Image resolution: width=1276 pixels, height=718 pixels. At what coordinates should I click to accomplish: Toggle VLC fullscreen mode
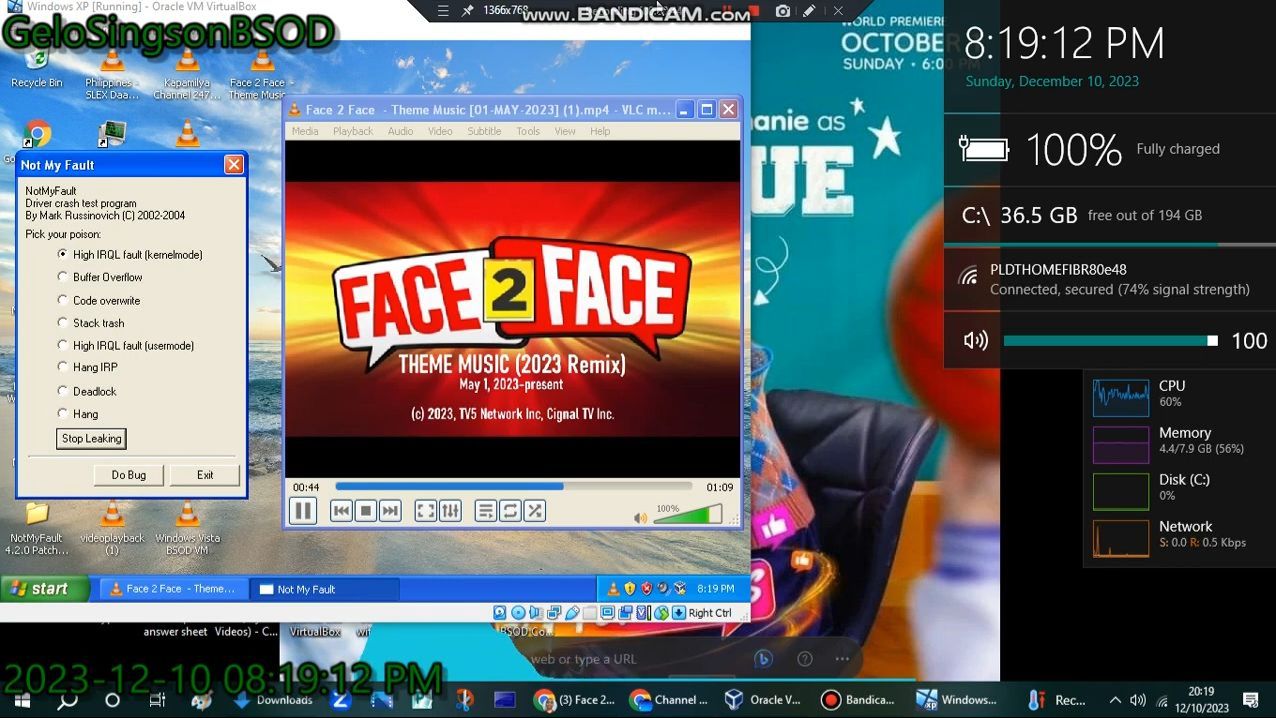click(x=425, y=511)
